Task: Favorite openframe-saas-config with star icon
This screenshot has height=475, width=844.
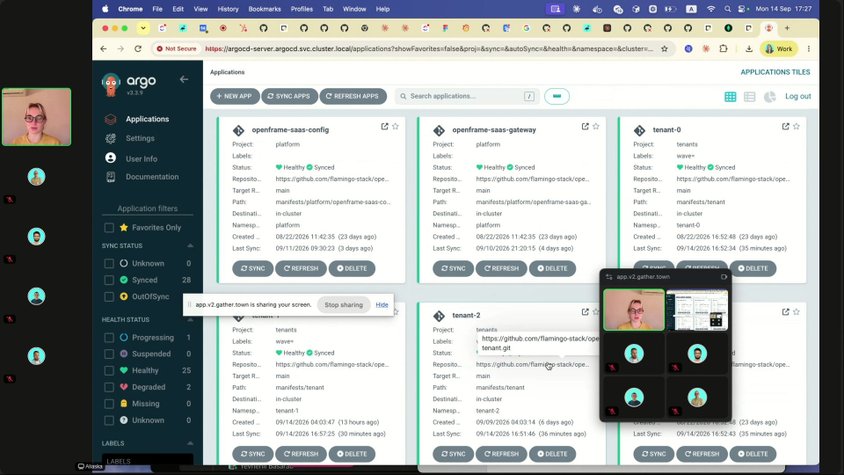Action: [396, 127]
